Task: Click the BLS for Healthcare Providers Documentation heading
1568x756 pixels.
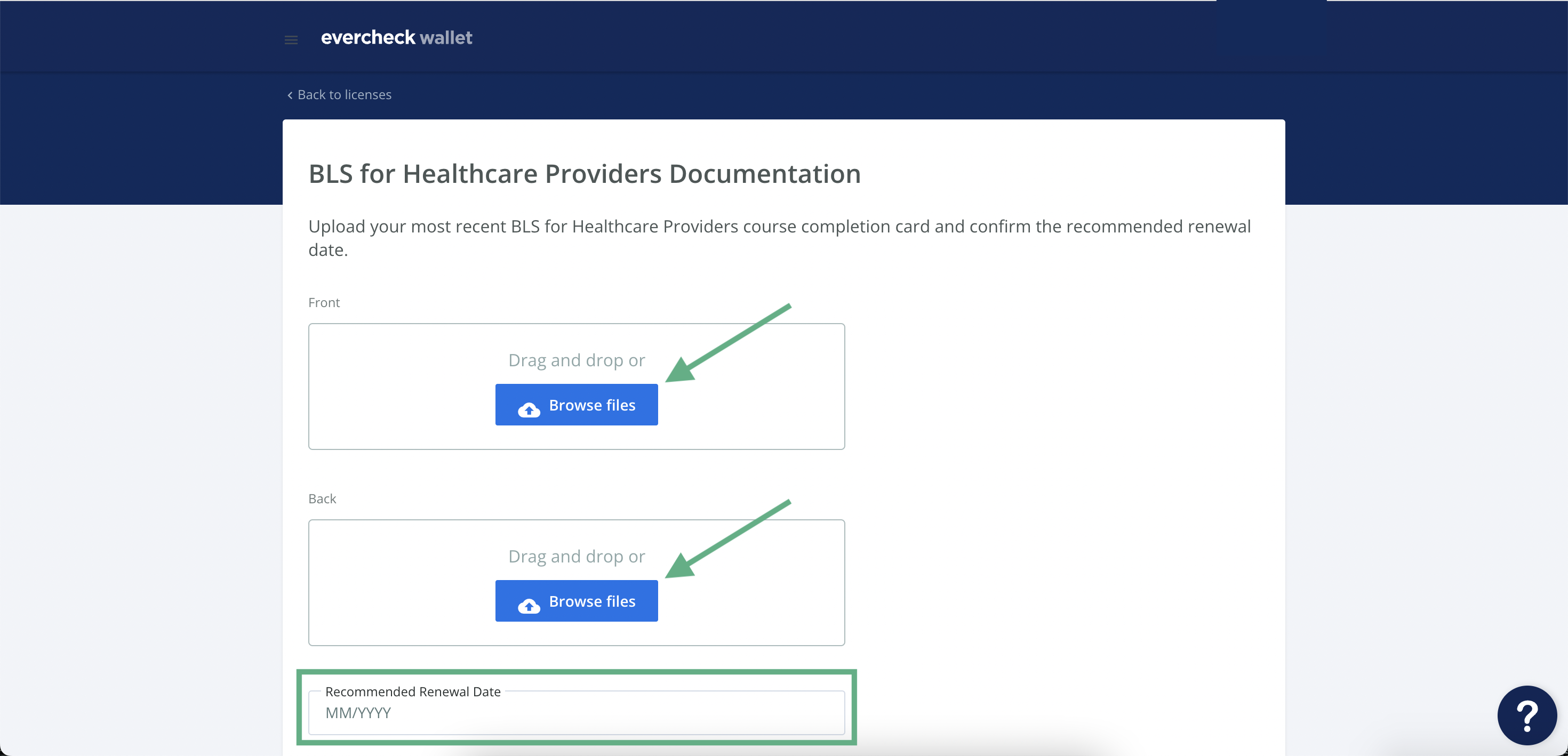Action: (x=584, y=174)
